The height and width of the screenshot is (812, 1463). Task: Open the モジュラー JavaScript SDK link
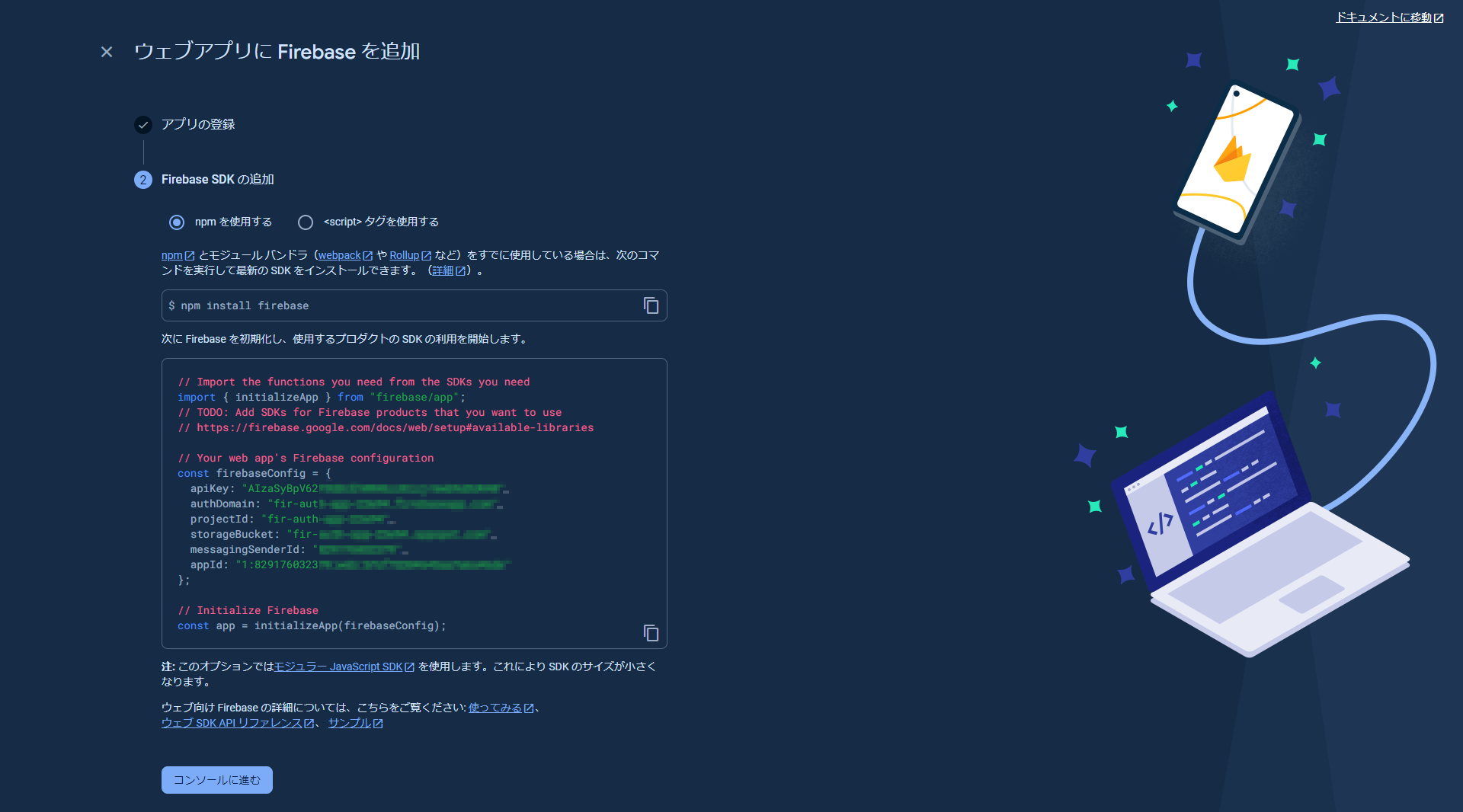click(340, 667)
